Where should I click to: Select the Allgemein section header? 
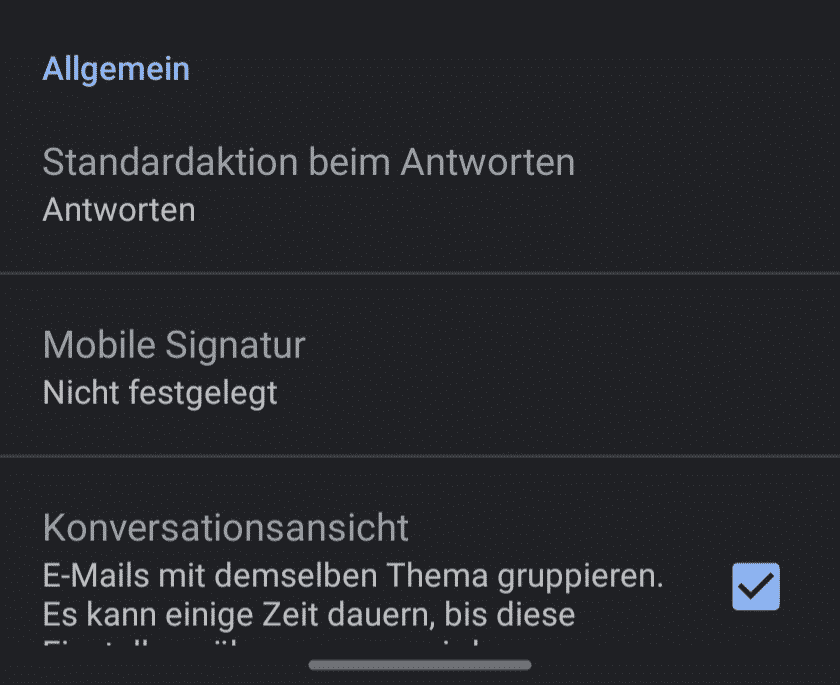pos(116,70)
